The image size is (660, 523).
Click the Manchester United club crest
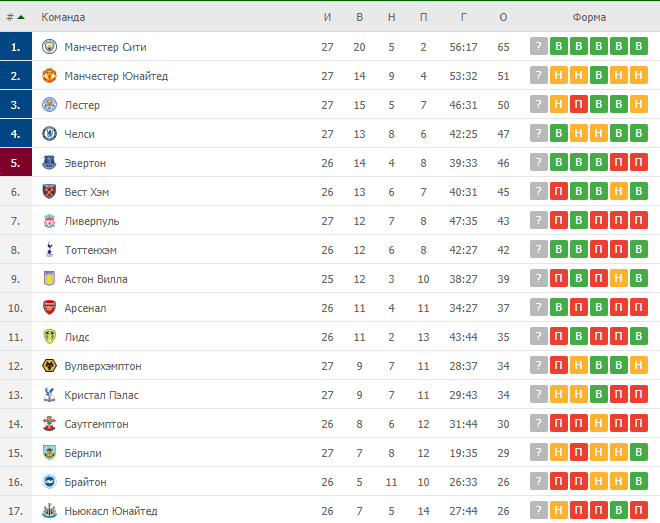pos(50,76)
